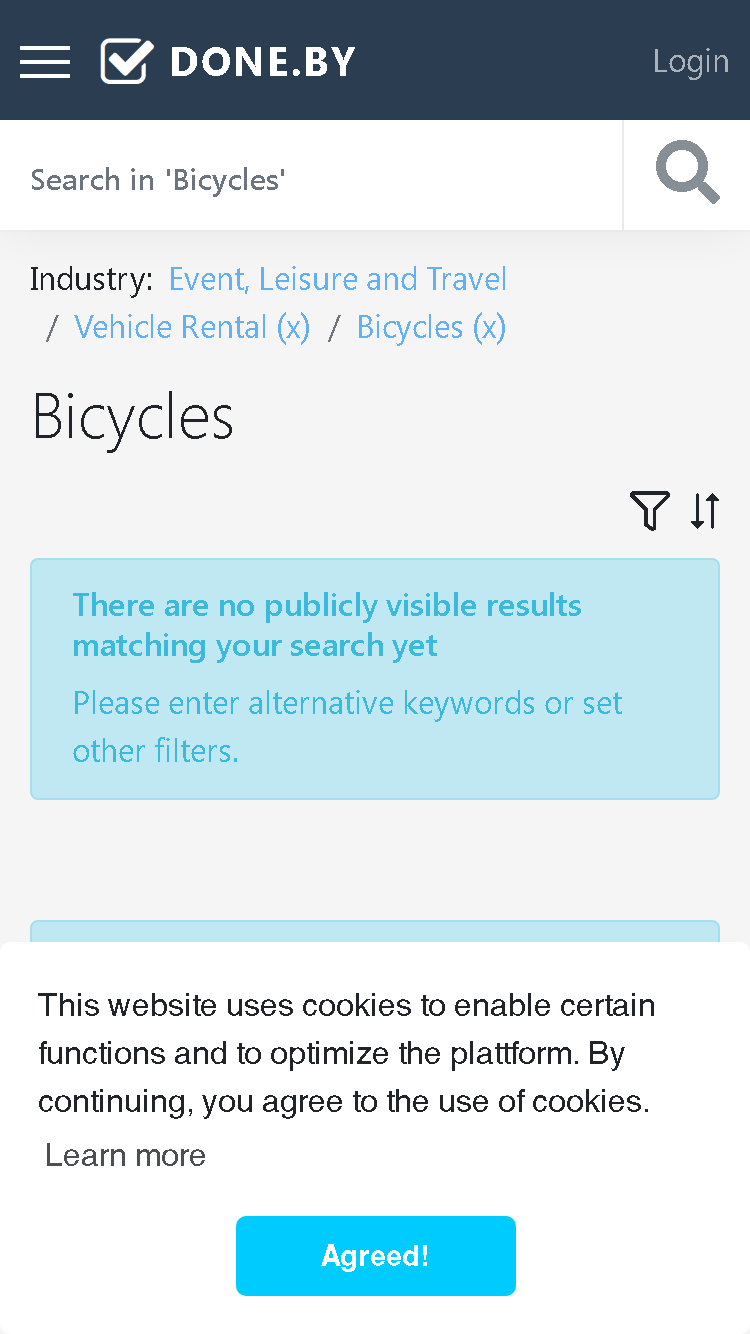Screen dimensions: 750x1334
Task: Open the filter funnel options
Action: click(649, 511)
